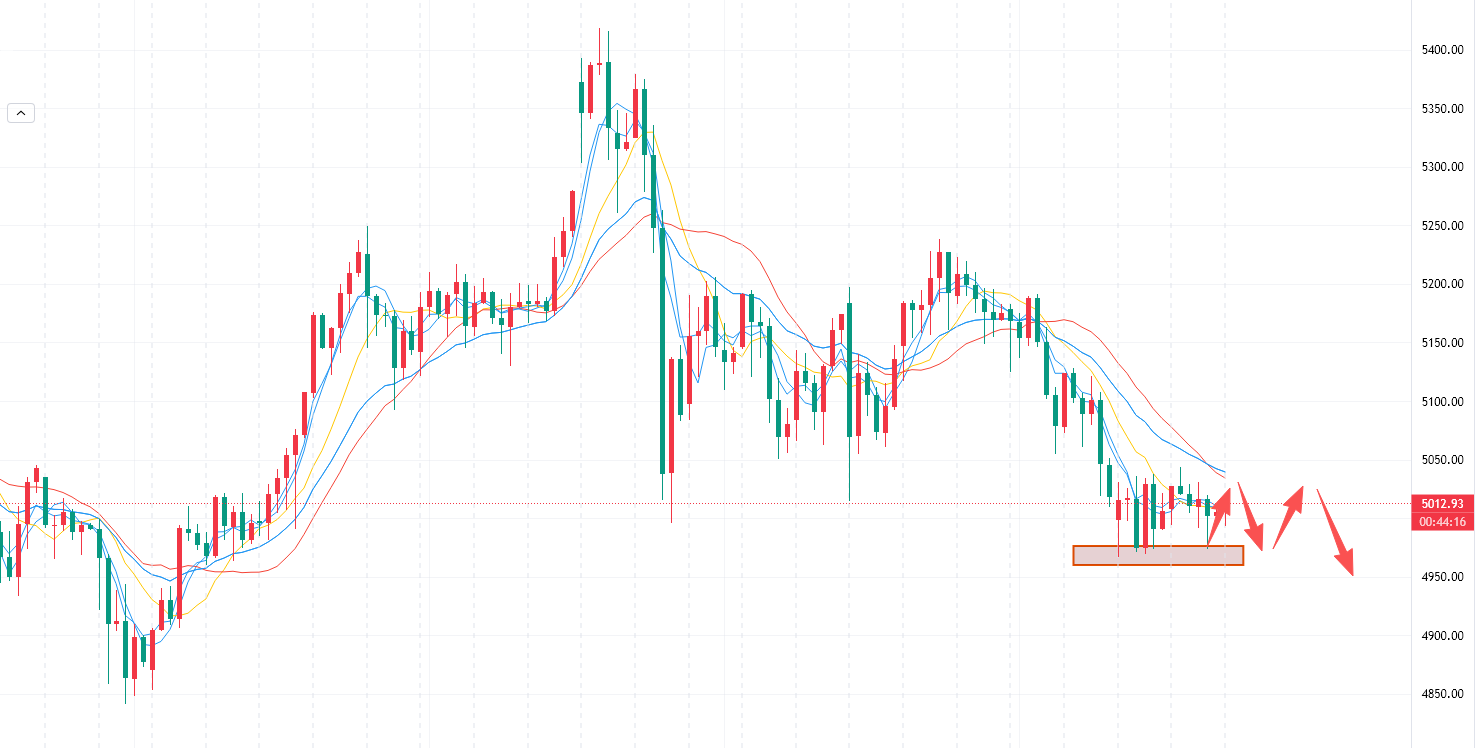
Task: Click the 5050.00 price scale label
Action: point(1442,460)
